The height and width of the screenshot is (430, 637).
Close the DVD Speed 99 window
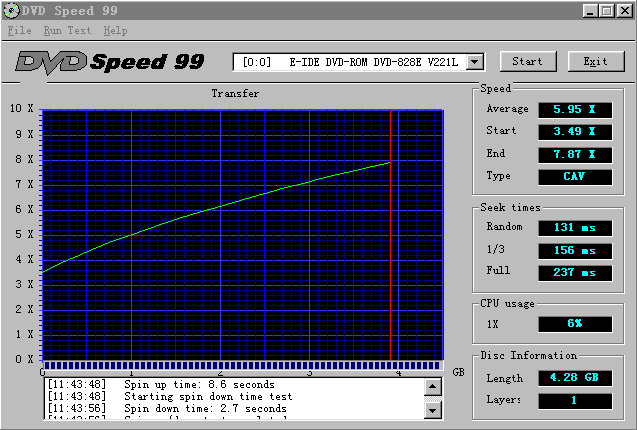[x=625, y=11]
